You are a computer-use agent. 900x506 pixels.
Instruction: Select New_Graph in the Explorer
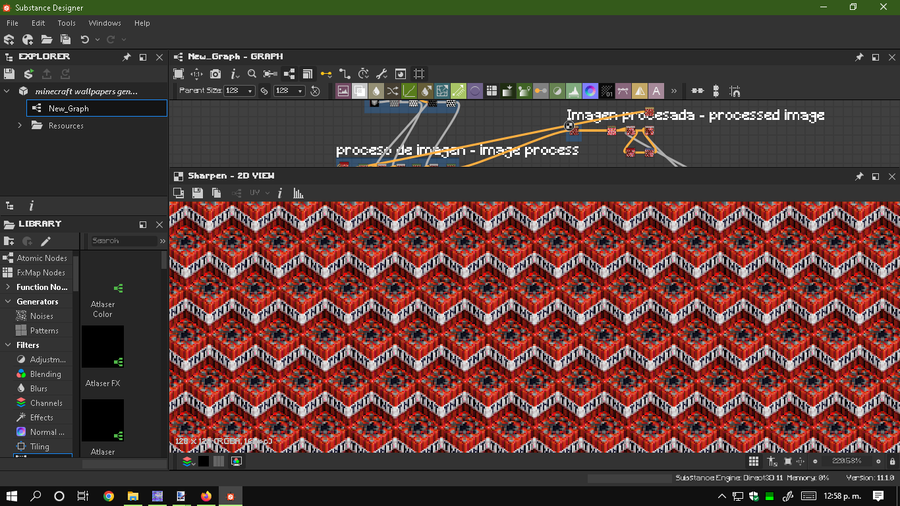tap(96, 108)
